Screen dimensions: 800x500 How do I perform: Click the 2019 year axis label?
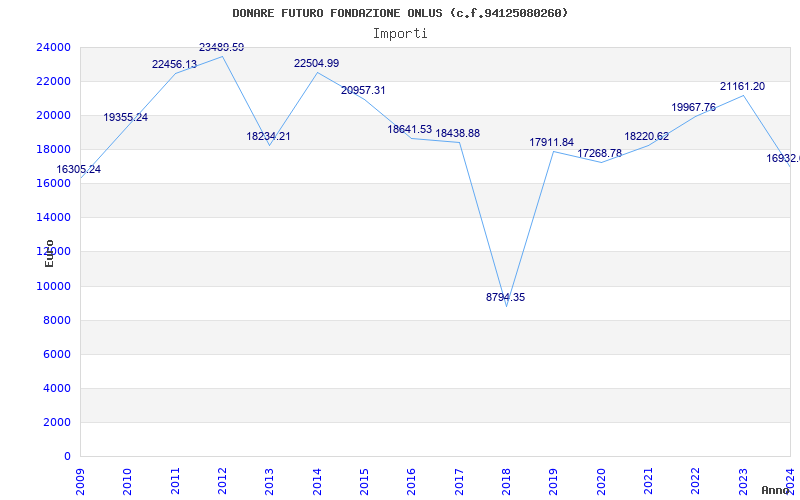[554, 481]
